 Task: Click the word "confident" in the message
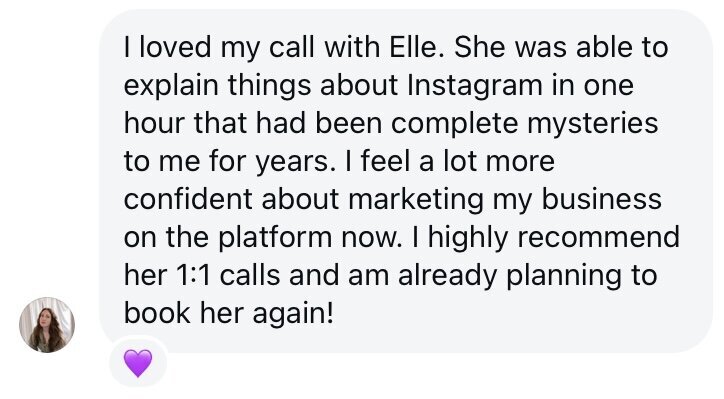188,200
